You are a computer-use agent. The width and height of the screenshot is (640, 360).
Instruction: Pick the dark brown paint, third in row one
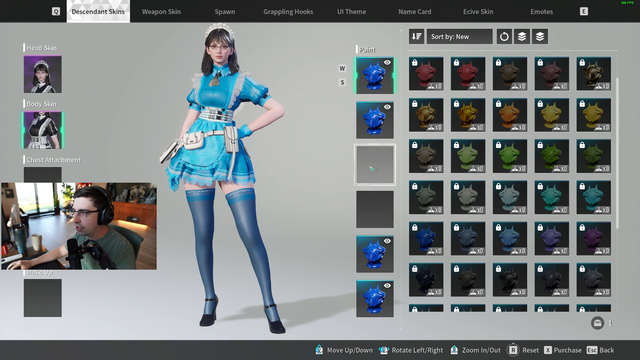pos(510,73)
